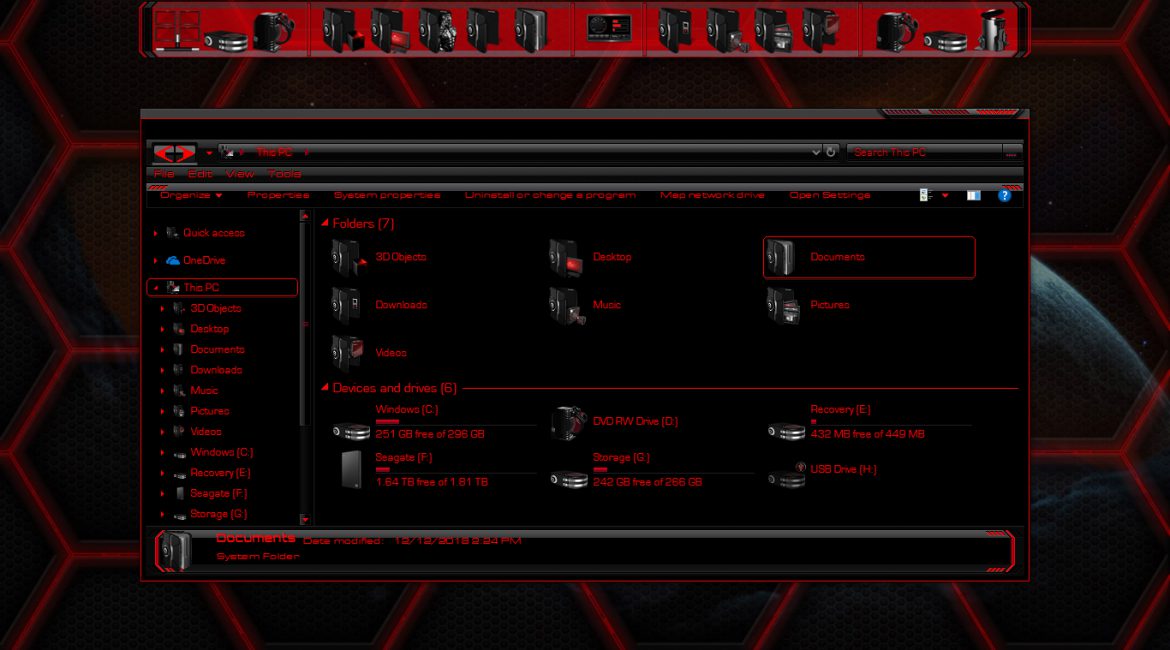The width and height of the screenshot is (1170, 650).
Task: Click Uninstall or change a program
Action: [x=551, y=195]
